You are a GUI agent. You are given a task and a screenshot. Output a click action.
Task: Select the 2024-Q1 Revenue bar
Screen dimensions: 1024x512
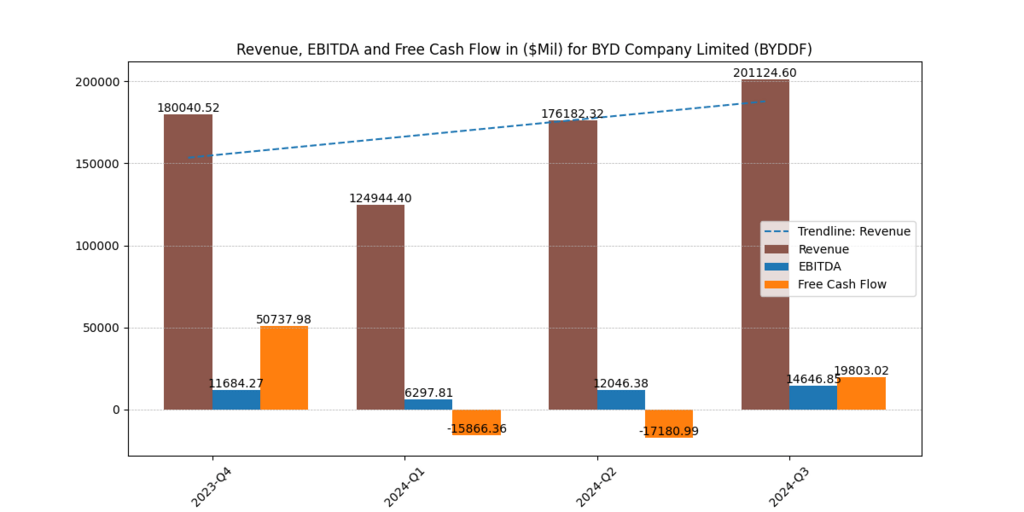point(380,307)
